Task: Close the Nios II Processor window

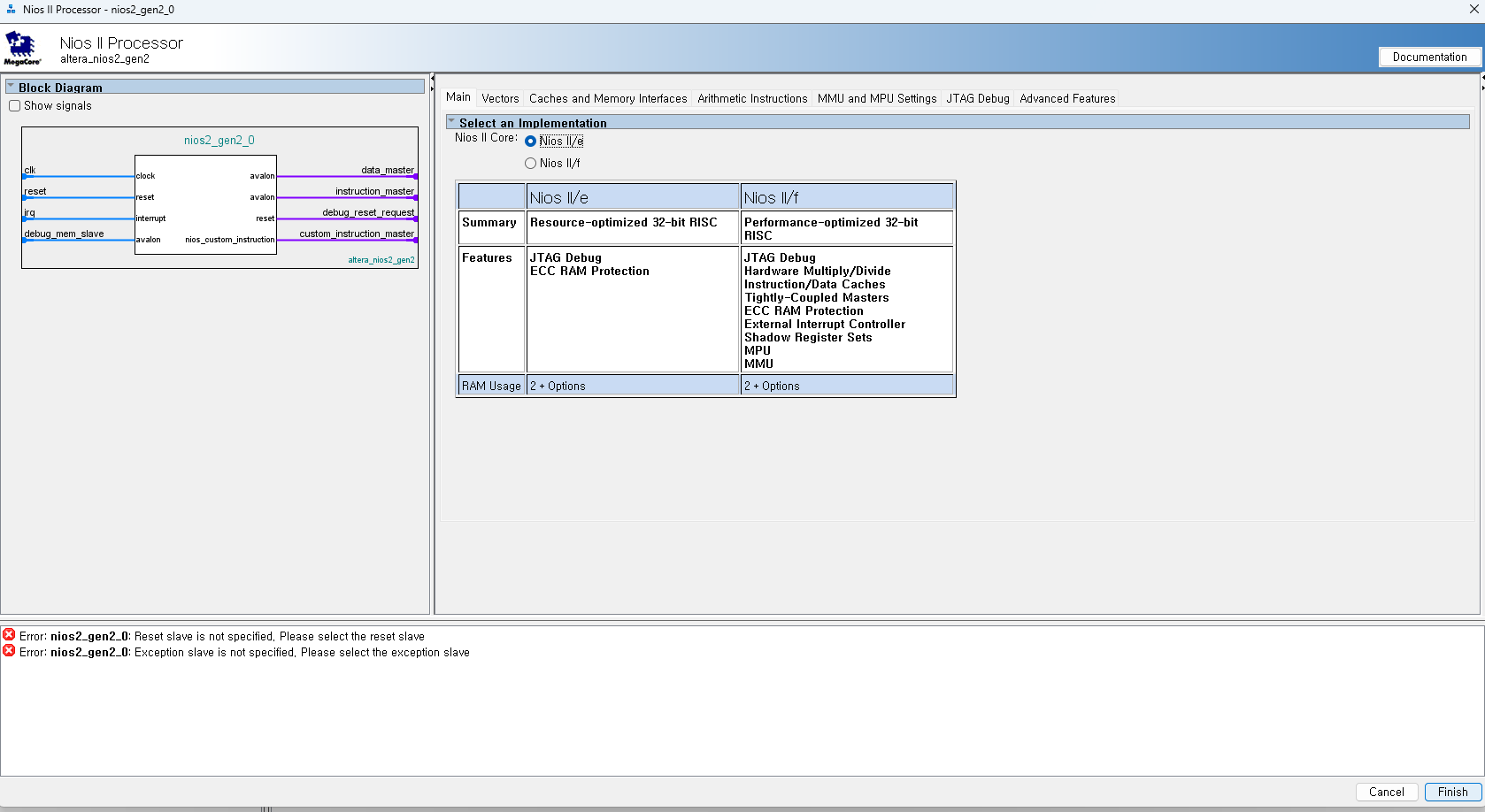Action: [x=1473, y=9]
